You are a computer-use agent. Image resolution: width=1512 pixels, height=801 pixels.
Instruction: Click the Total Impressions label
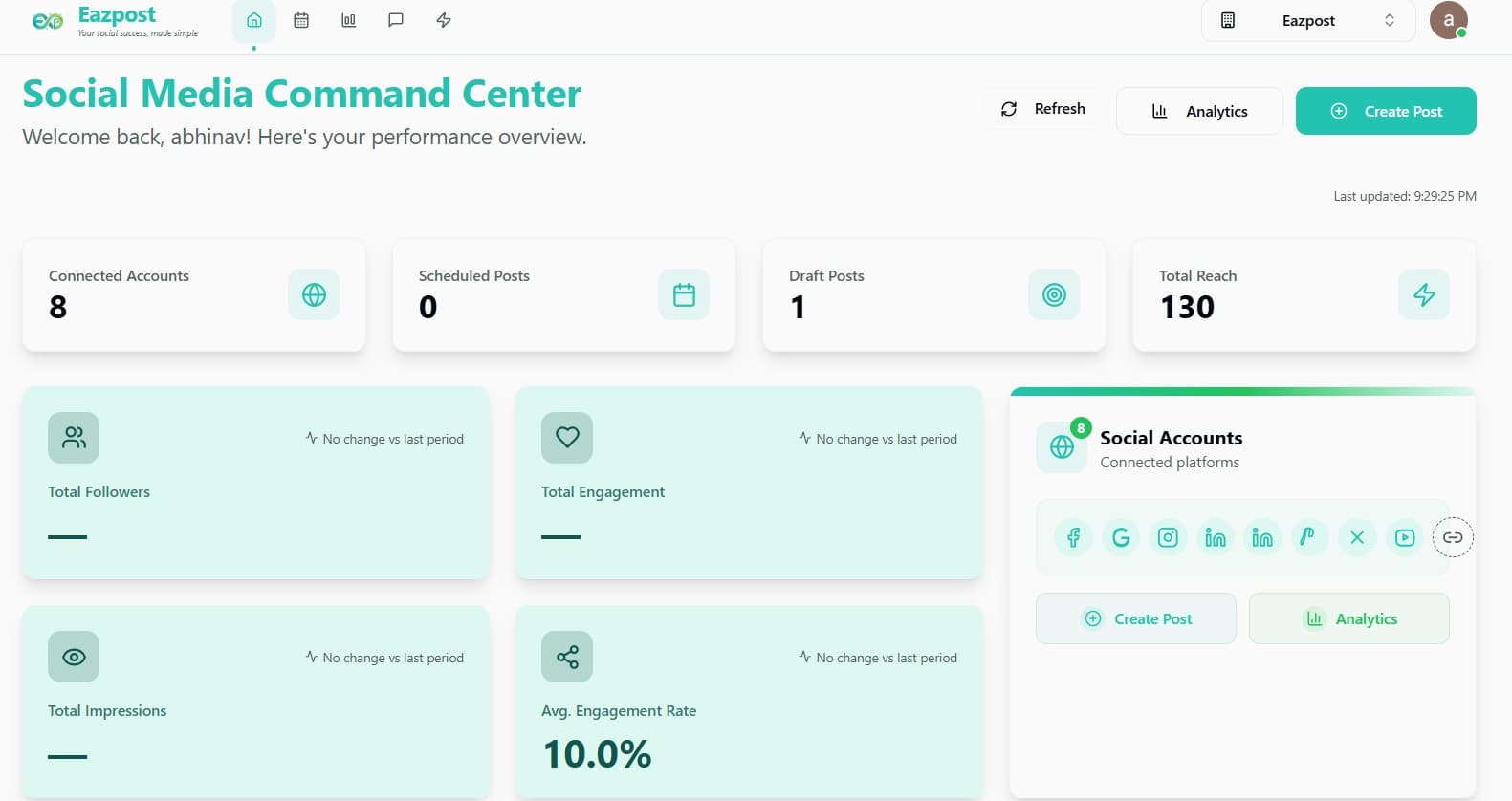pyautogui.click(x=107, y=711)
